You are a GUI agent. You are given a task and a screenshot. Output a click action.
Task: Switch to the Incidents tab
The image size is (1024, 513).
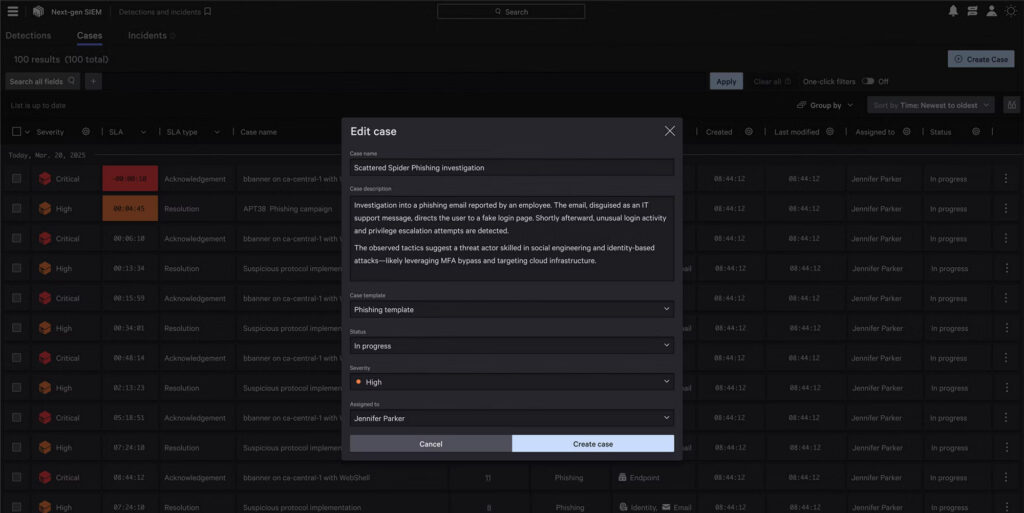(147, 36)
